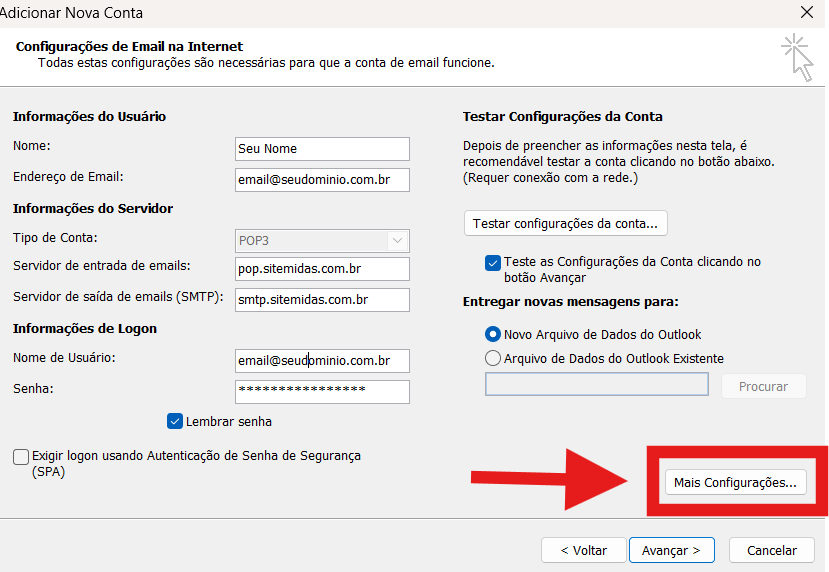Viewport: 829px width, 572px height.
Task: Toggle test settings on Avançar checkbox
Action: [x=492, y=263]
